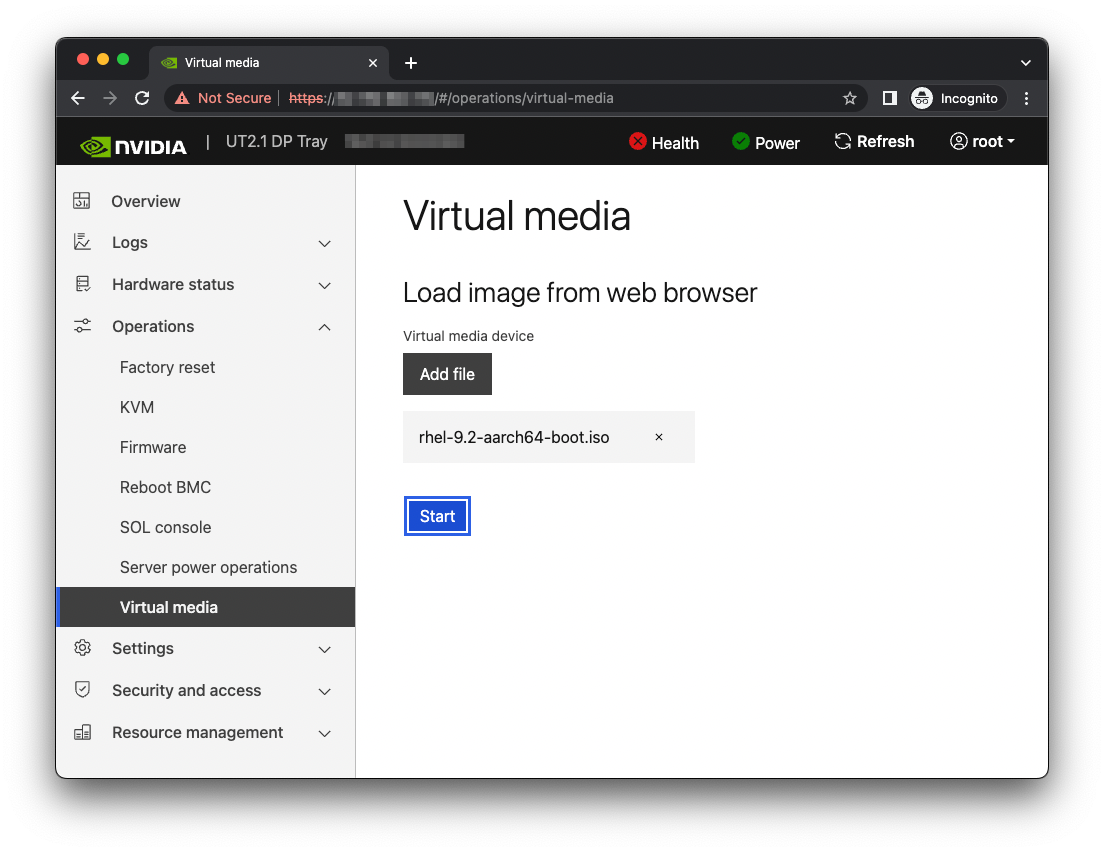The image size is (1104, 852).
Task: Click the Health status icon
Action: coord(637,142)
